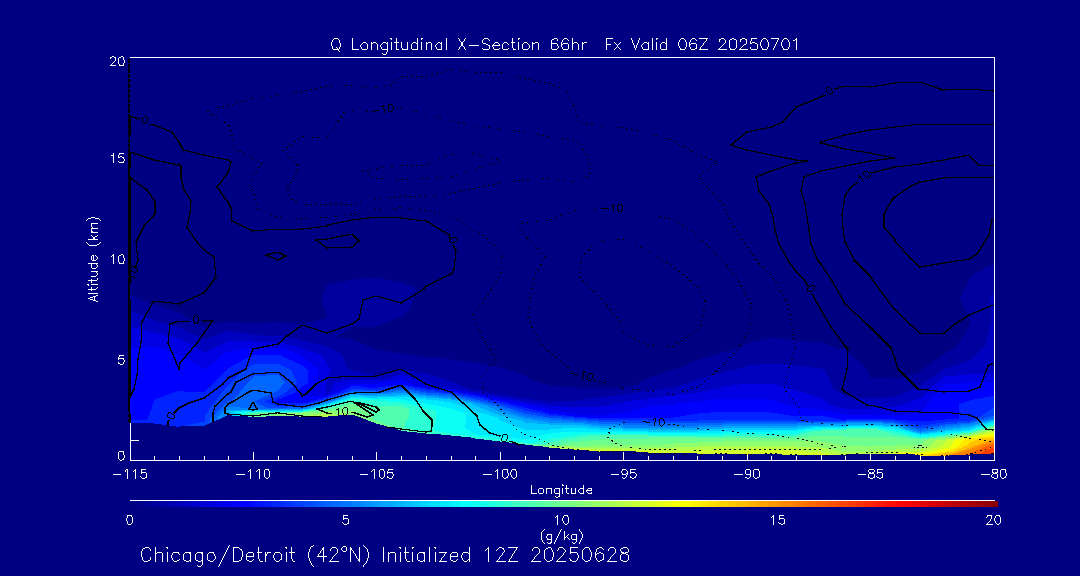Click the 15 label under the color bar
1080x576 pixels.
click(778, 521)
